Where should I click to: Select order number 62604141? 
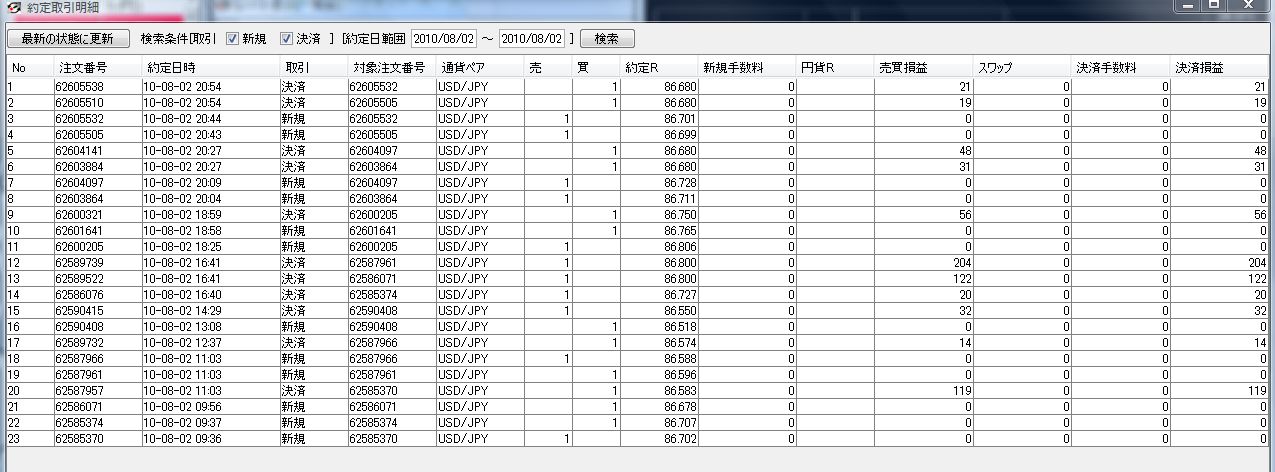80,151
